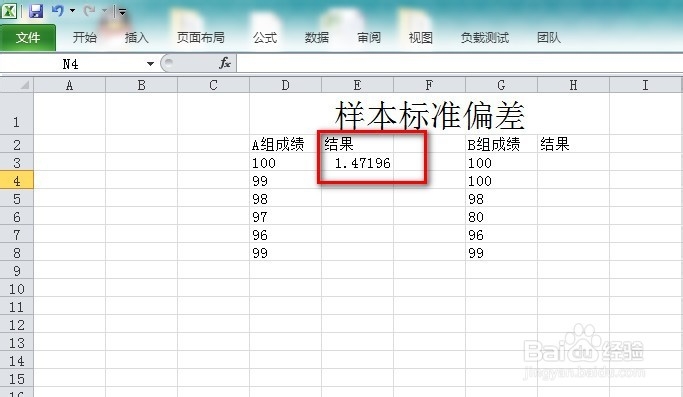Customize the Quick Access Toolbar dropdown
Screen dimensions: 683x397
click(x=122, y=12)
